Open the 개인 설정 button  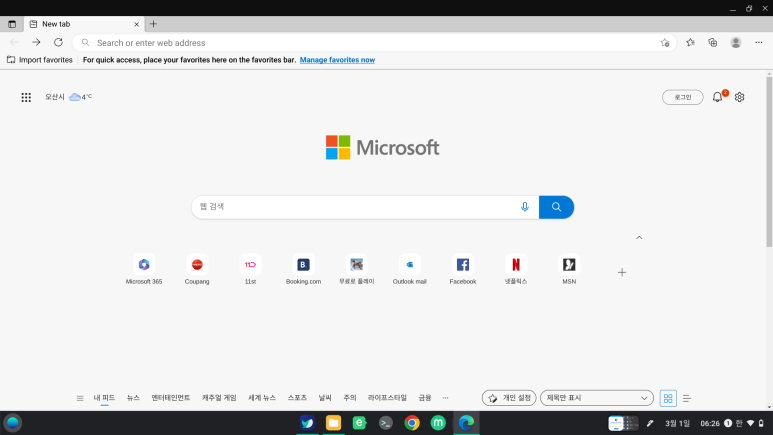coord(509,398)
